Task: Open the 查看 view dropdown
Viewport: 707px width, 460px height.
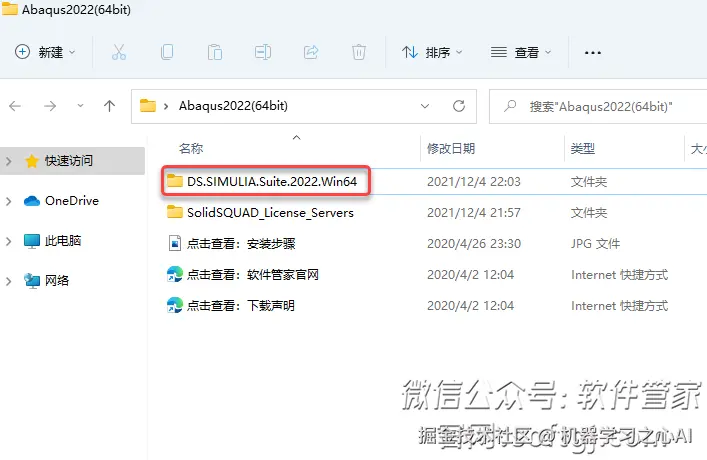Action: [521, 52]
